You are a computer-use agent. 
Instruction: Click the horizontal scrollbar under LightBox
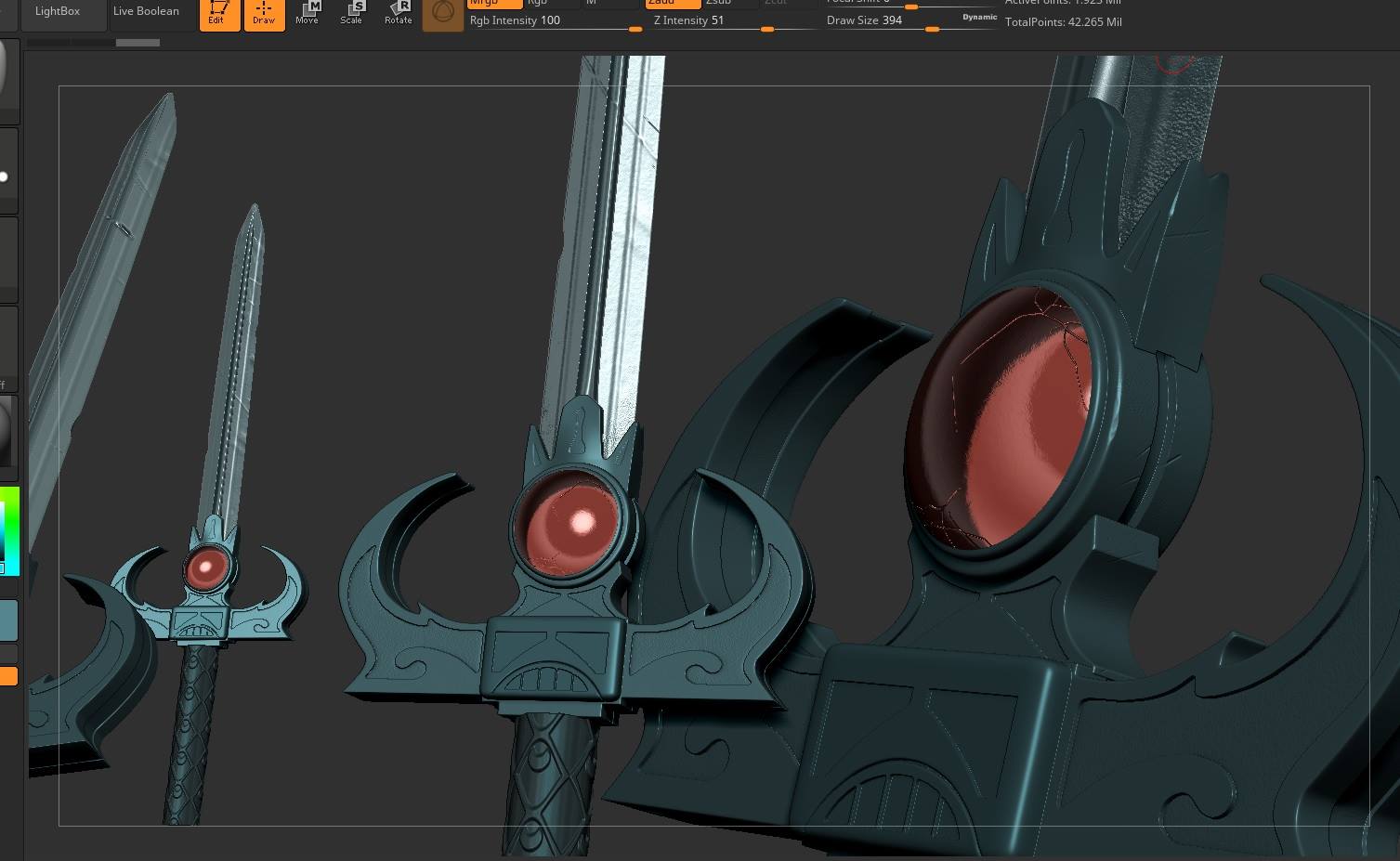point(93,43)
